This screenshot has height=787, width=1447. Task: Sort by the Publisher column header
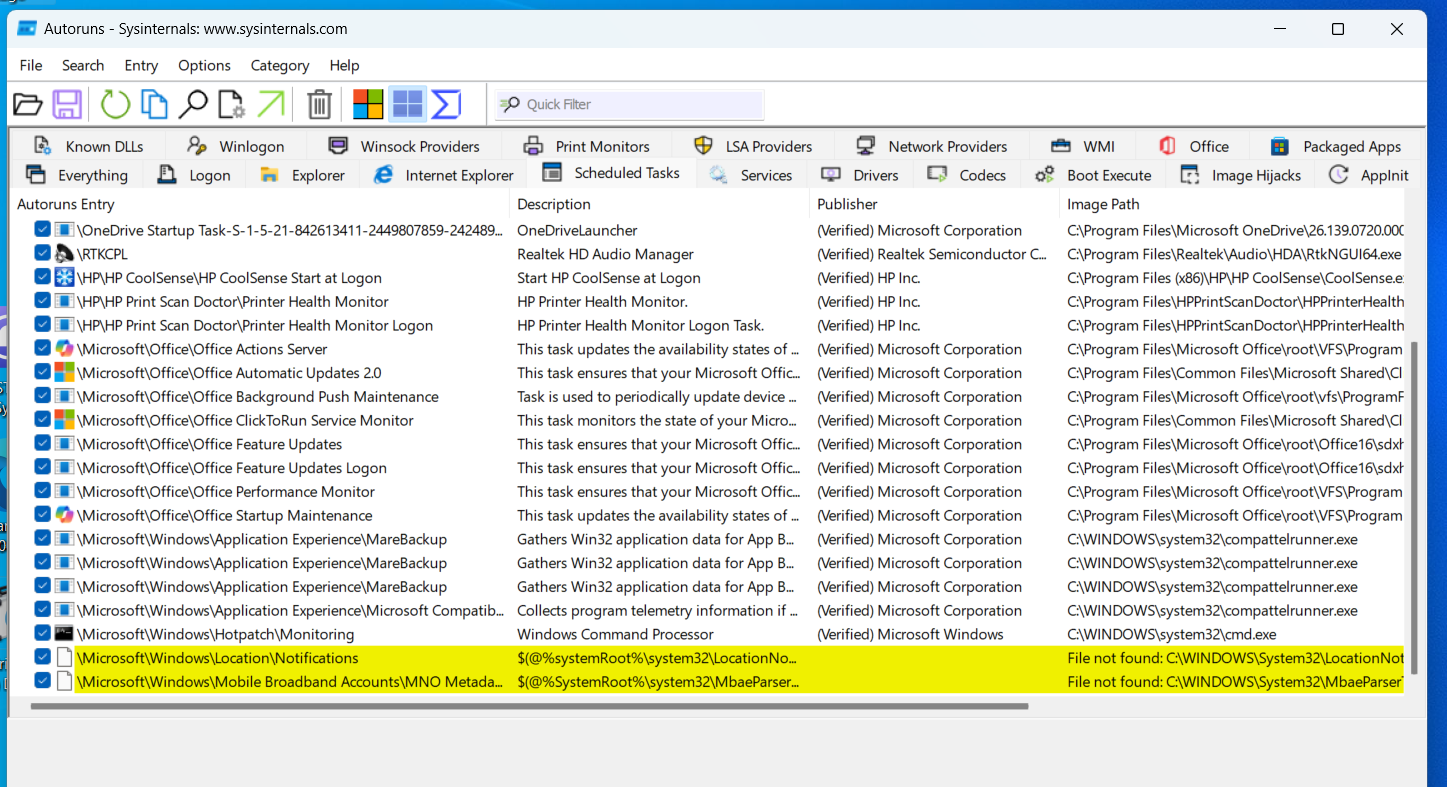935,204
